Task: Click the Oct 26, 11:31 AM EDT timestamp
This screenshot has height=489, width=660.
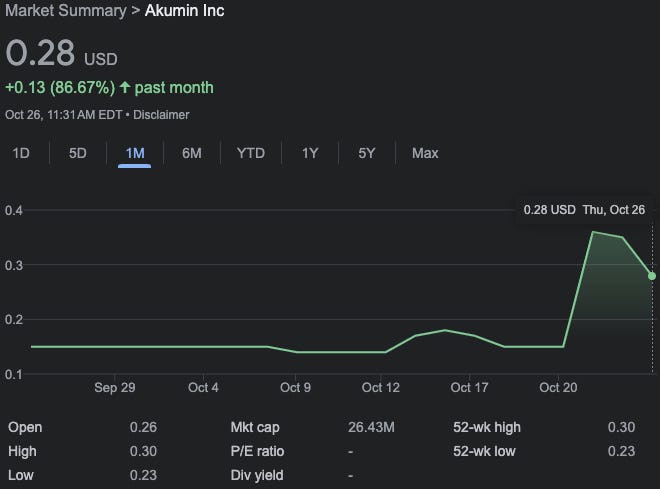Action: click(x=64, y=115)
